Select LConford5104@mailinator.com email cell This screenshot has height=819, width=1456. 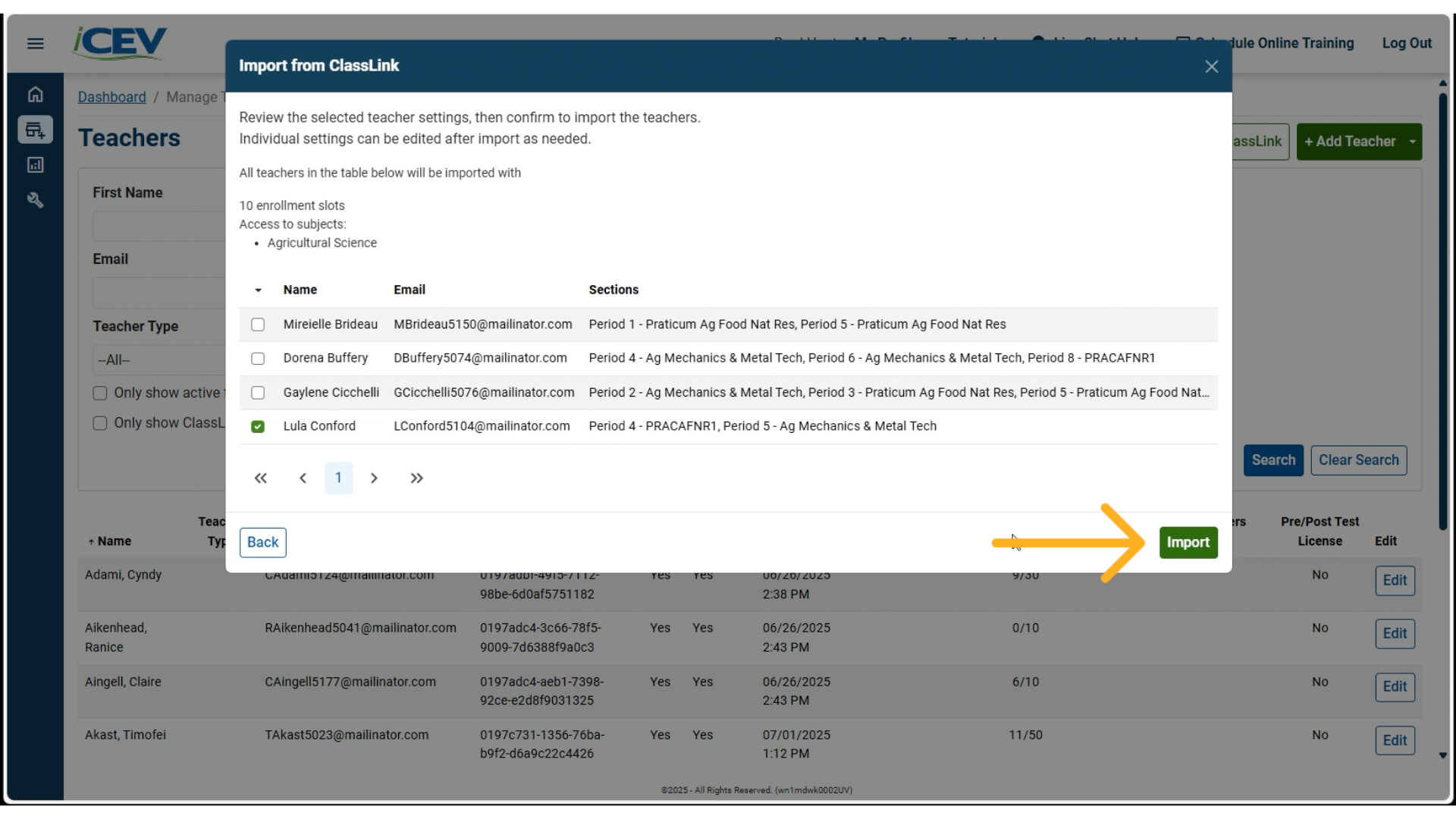pyautogui.click(x=482, y=426)
